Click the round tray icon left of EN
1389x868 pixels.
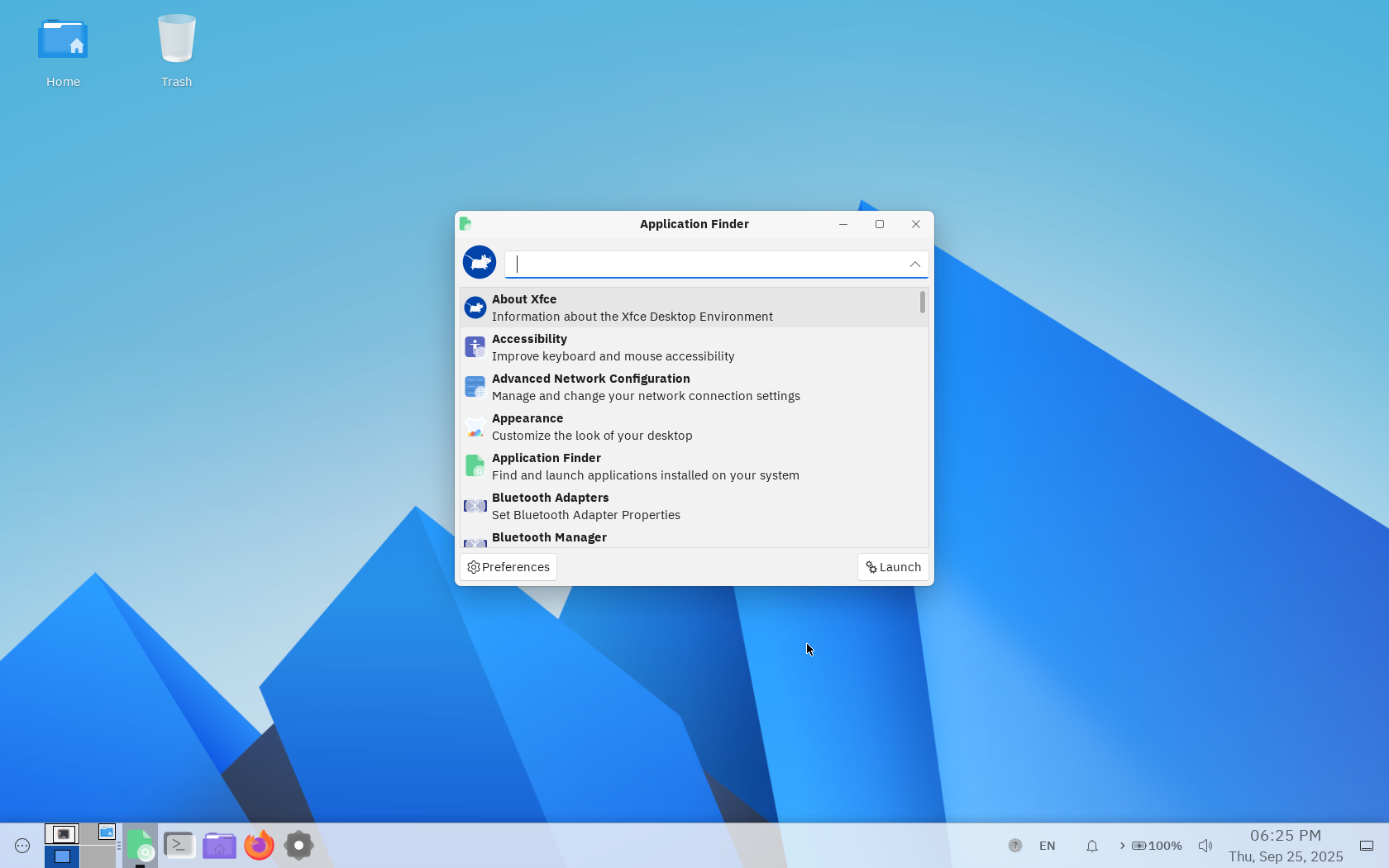point(1015,846)
